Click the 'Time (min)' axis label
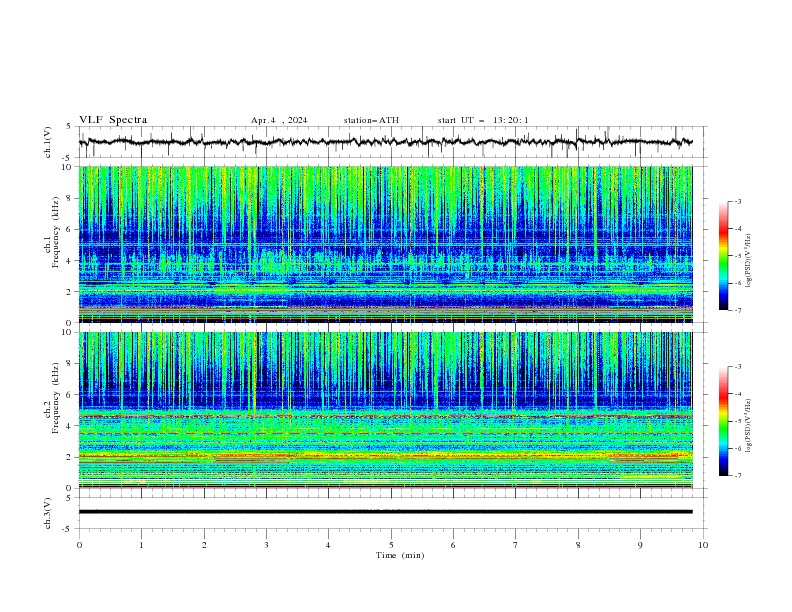The image size is (792, 612). (400, 555)
